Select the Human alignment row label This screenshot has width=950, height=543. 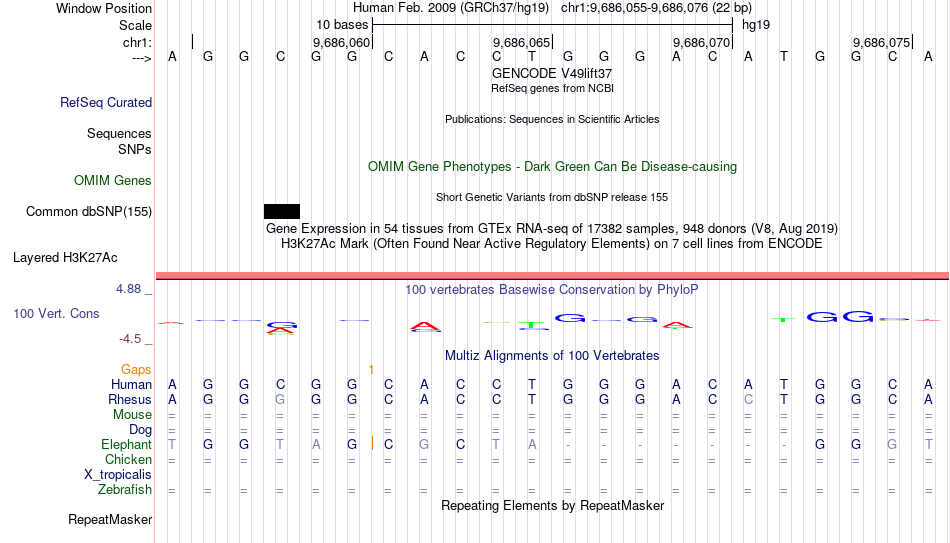(131, 385)
